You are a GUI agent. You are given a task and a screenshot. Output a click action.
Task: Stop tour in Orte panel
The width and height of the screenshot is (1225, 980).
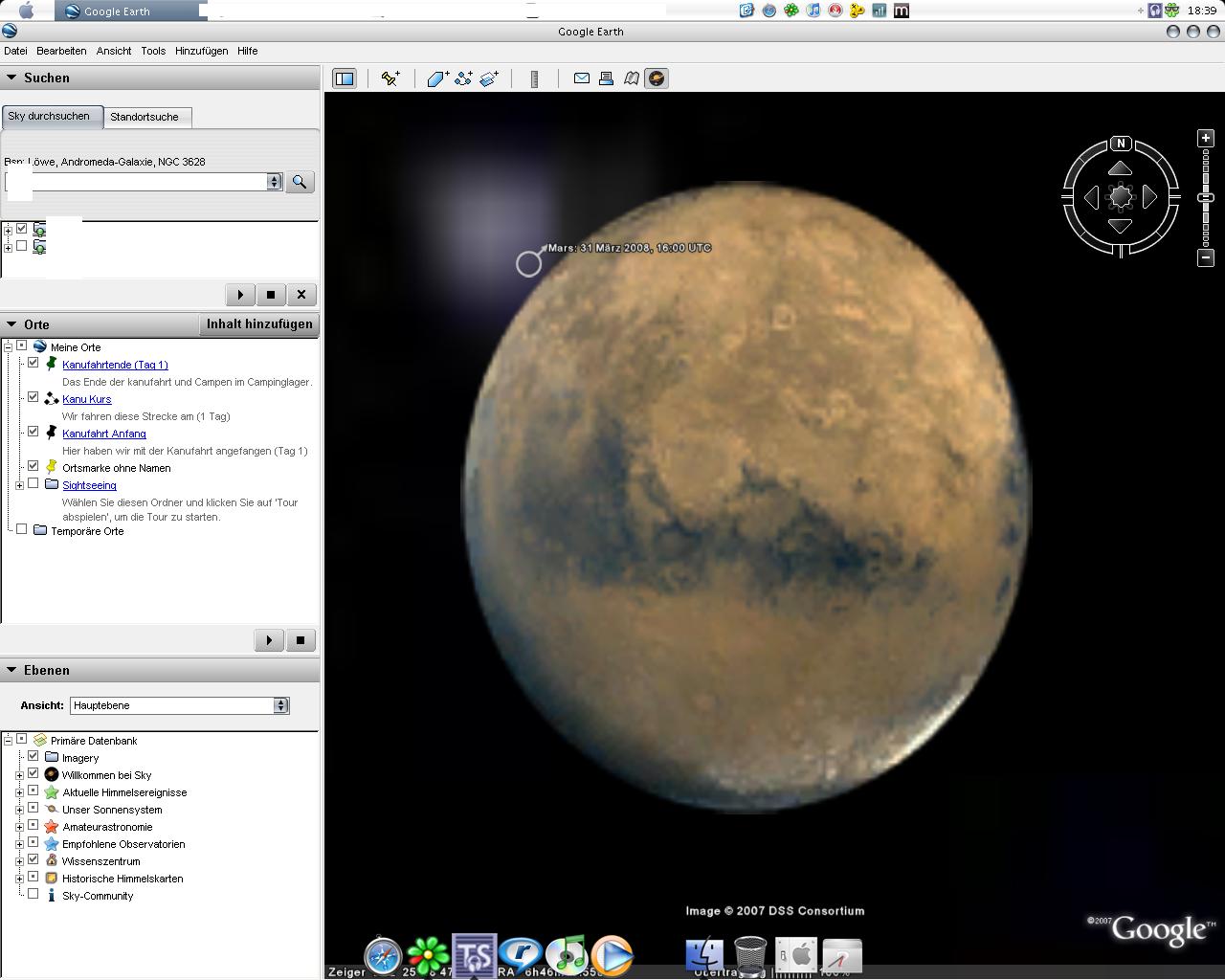(x=301, y=640)
